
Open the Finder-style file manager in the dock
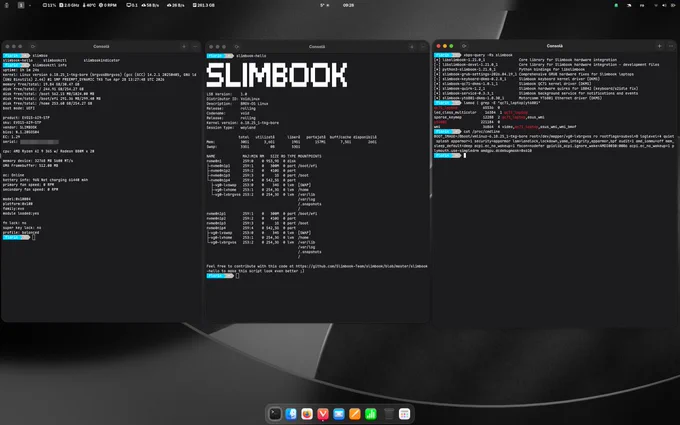(291, 414)
